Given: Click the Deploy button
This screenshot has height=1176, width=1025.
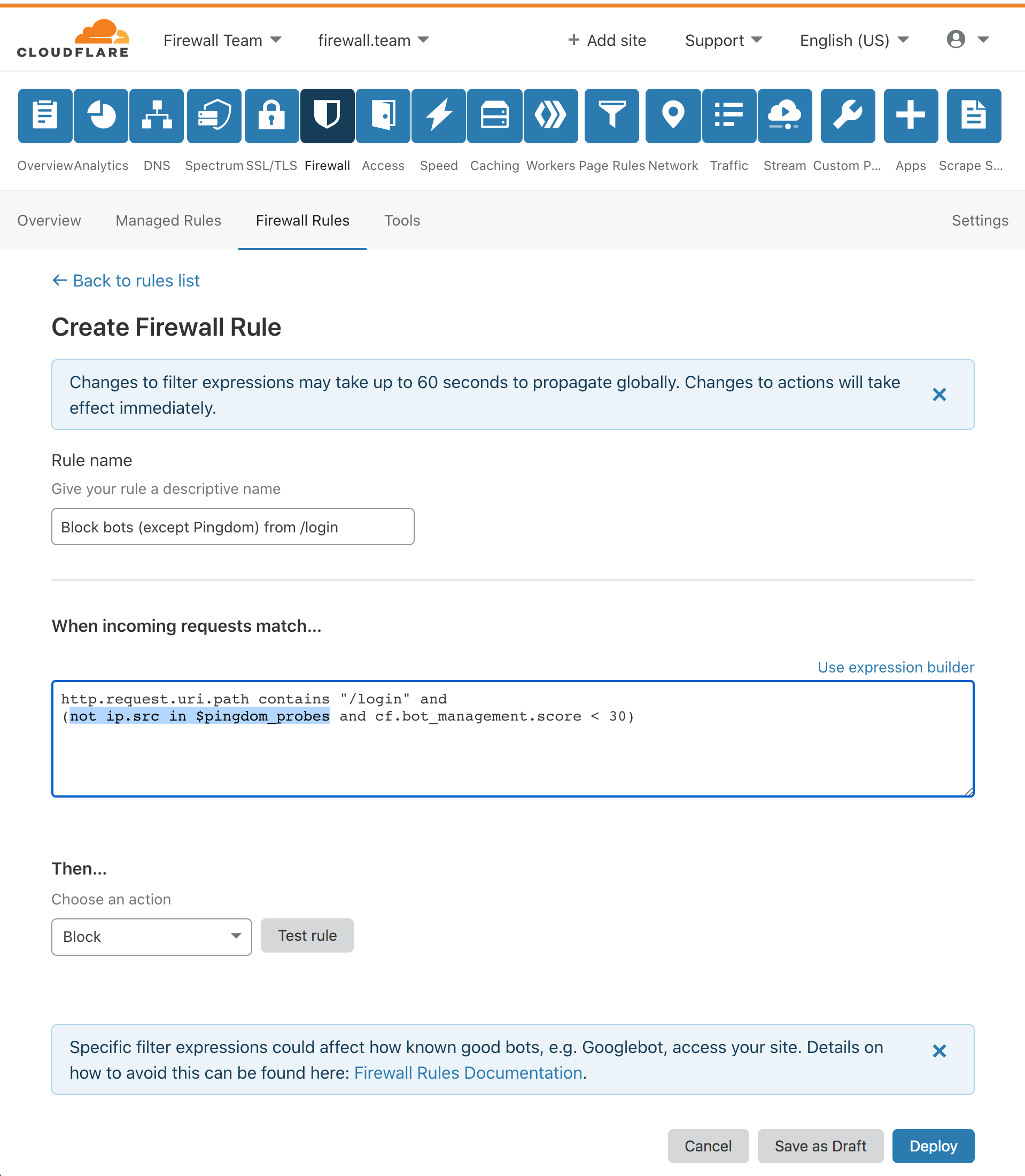Looking at the screenshot, I should point(933,1146).
